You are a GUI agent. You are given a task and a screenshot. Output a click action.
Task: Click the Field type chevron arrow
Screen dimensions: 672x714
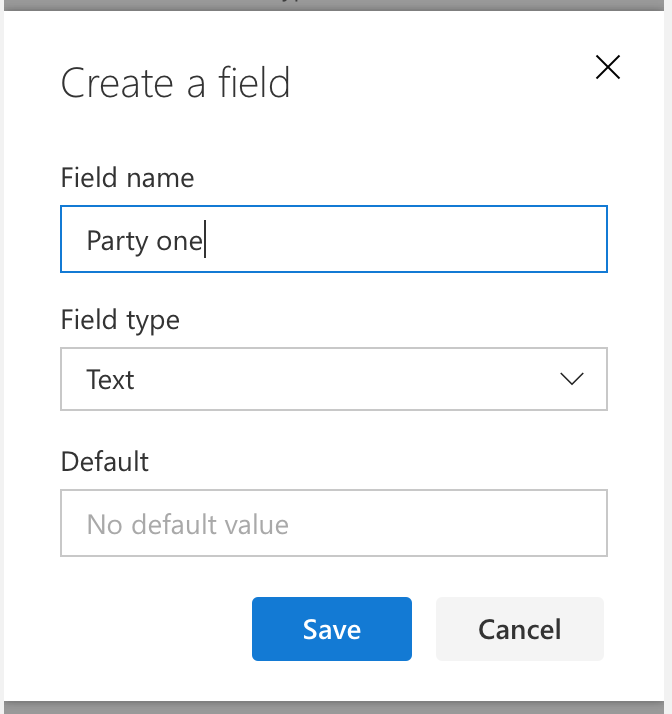pyautogui.click(x=572, y=379)
